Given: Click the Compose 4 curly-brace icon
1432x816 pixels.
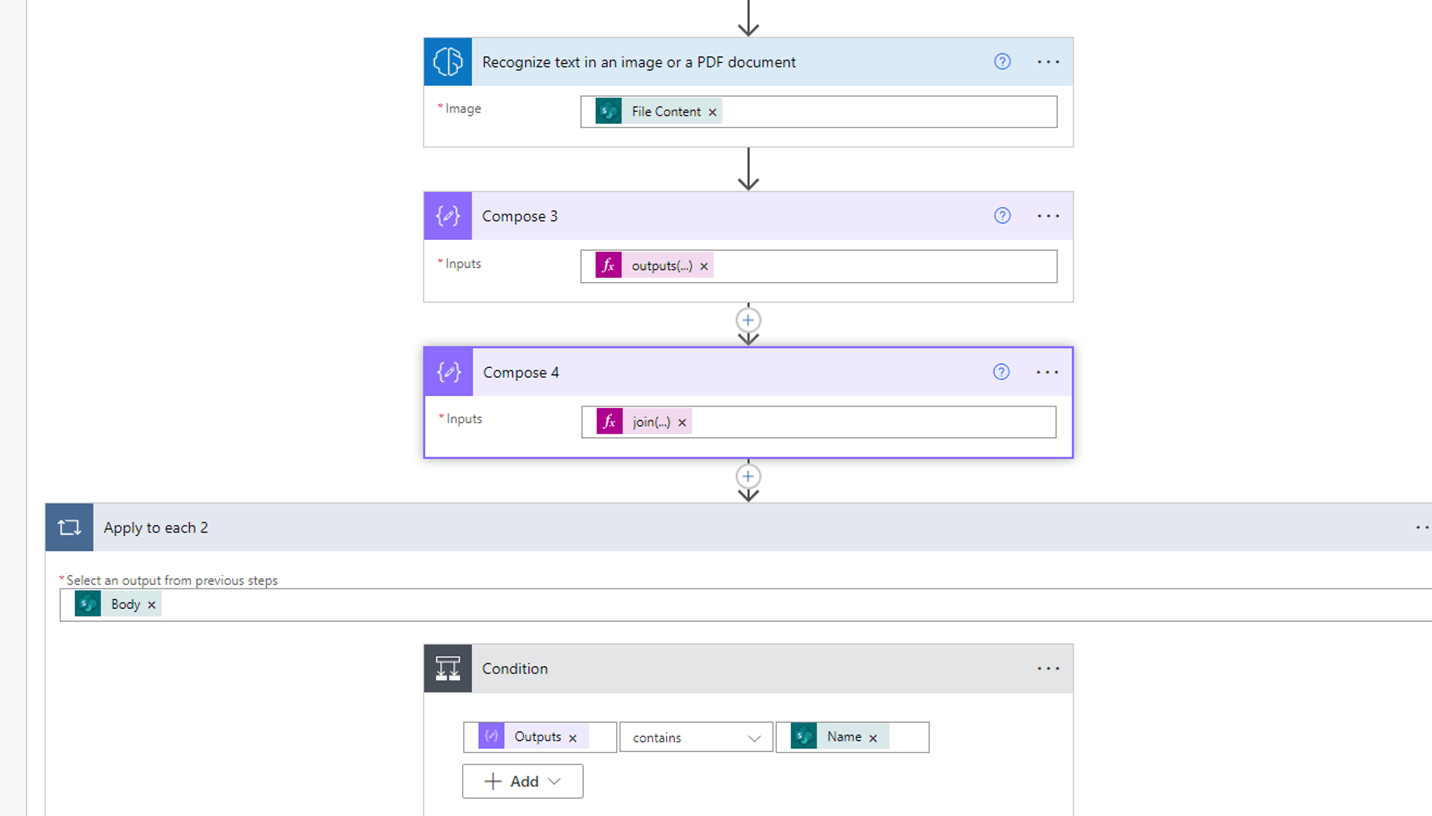Looking at the screenshot, I should click(x=449, y=372).
